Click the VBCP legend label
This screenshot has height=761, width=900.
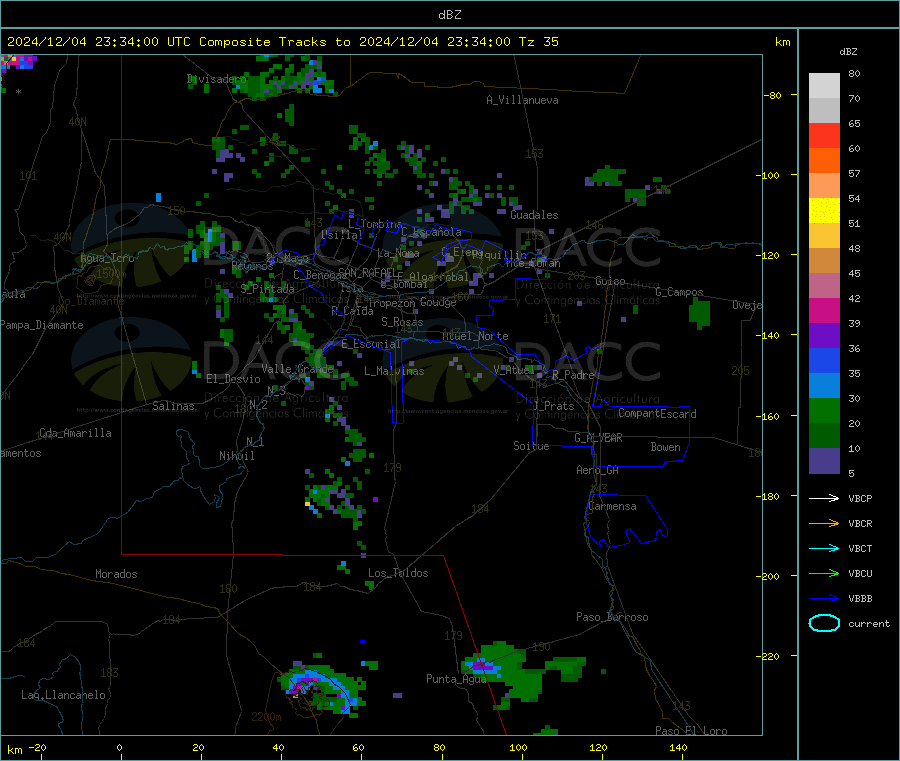860,498
